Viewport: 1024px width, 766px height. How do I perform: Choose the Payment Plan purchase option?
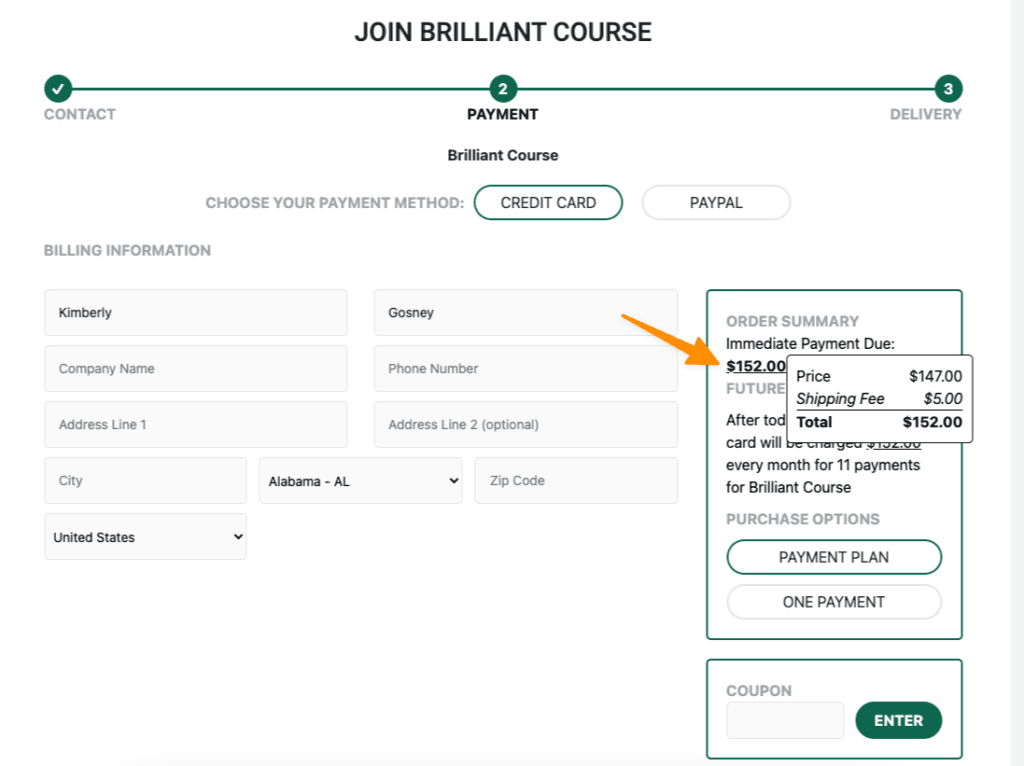coord(833,557)
